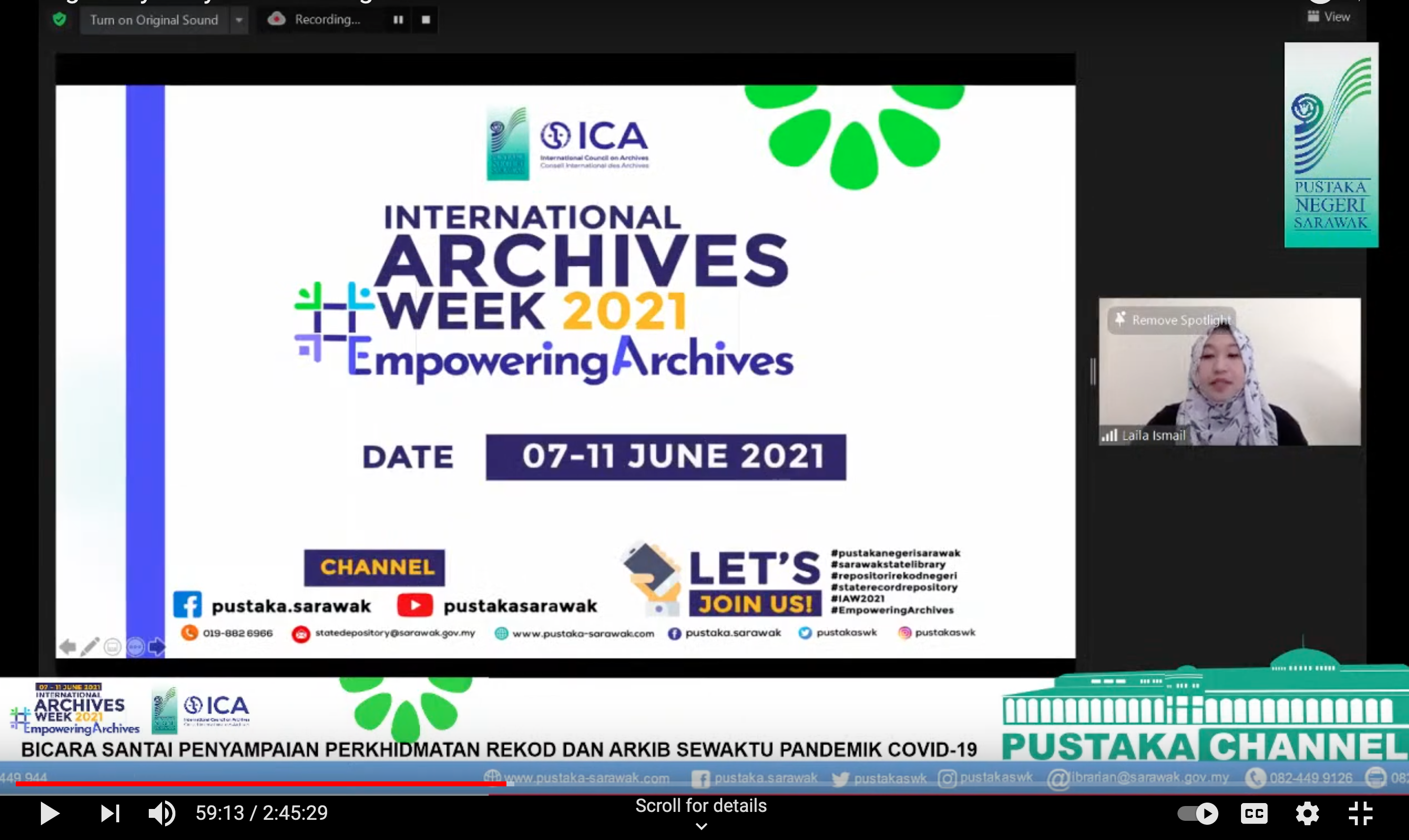Click YouTube icon beside pustakasarawak

click(414, 605)
